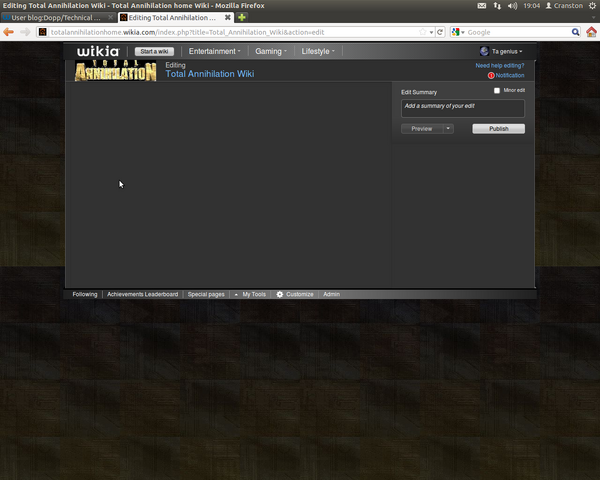Bookmark page with the star icon
Viewport: 600px width, 480px height.
point(422,32)
